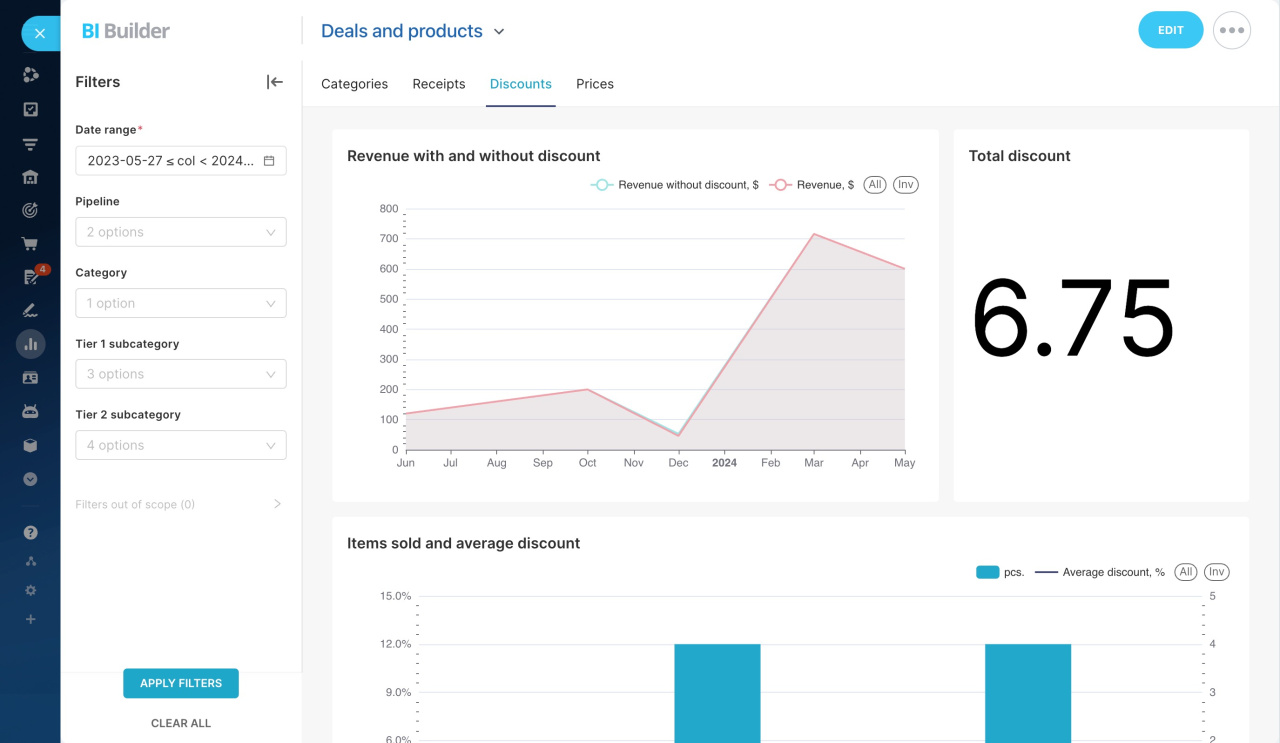The image size is (1280, 743).
Task: Open the sitemap structure icon in sidebar
Action: click(x=30, y=562)
